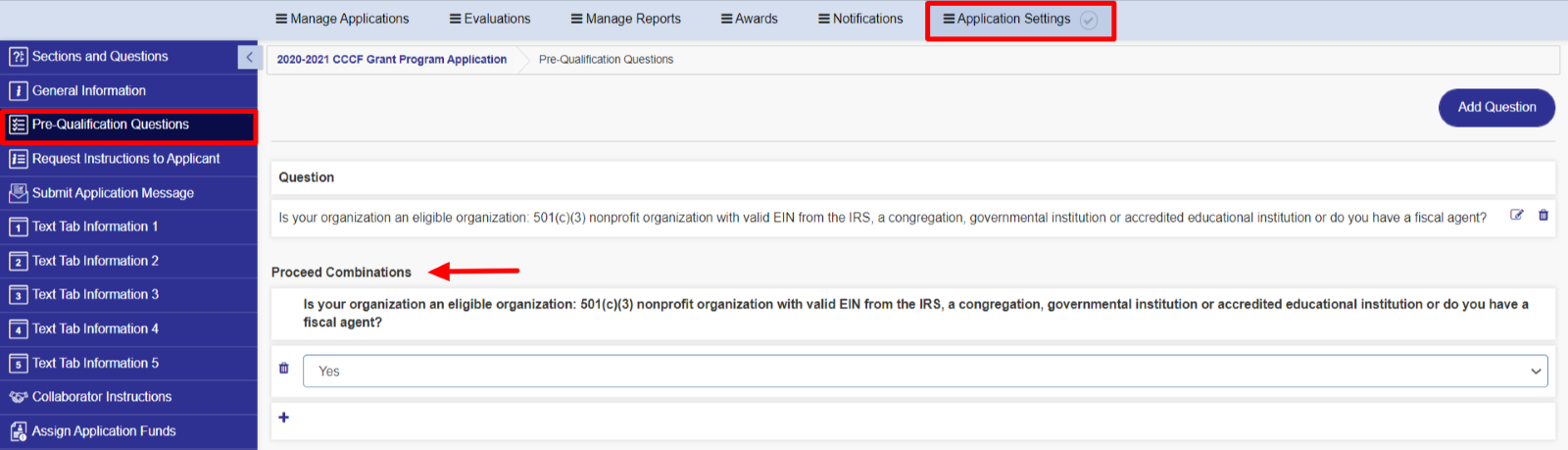
Task: Click the General Information icon in sidebar
Action: click(18, 91)
